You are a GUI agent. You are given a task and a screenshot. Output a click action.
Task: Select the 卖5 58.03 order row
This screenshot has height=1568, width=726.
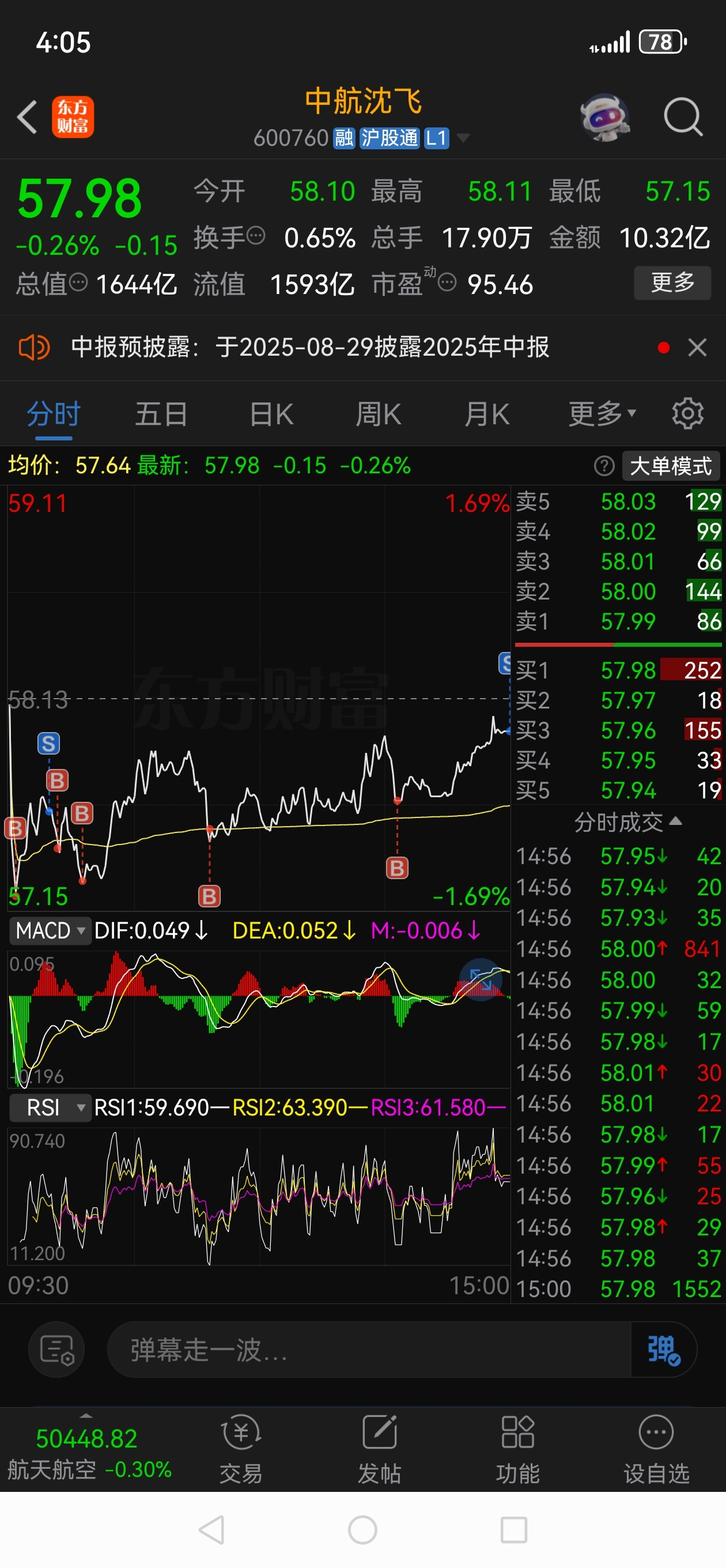[618, 502]
